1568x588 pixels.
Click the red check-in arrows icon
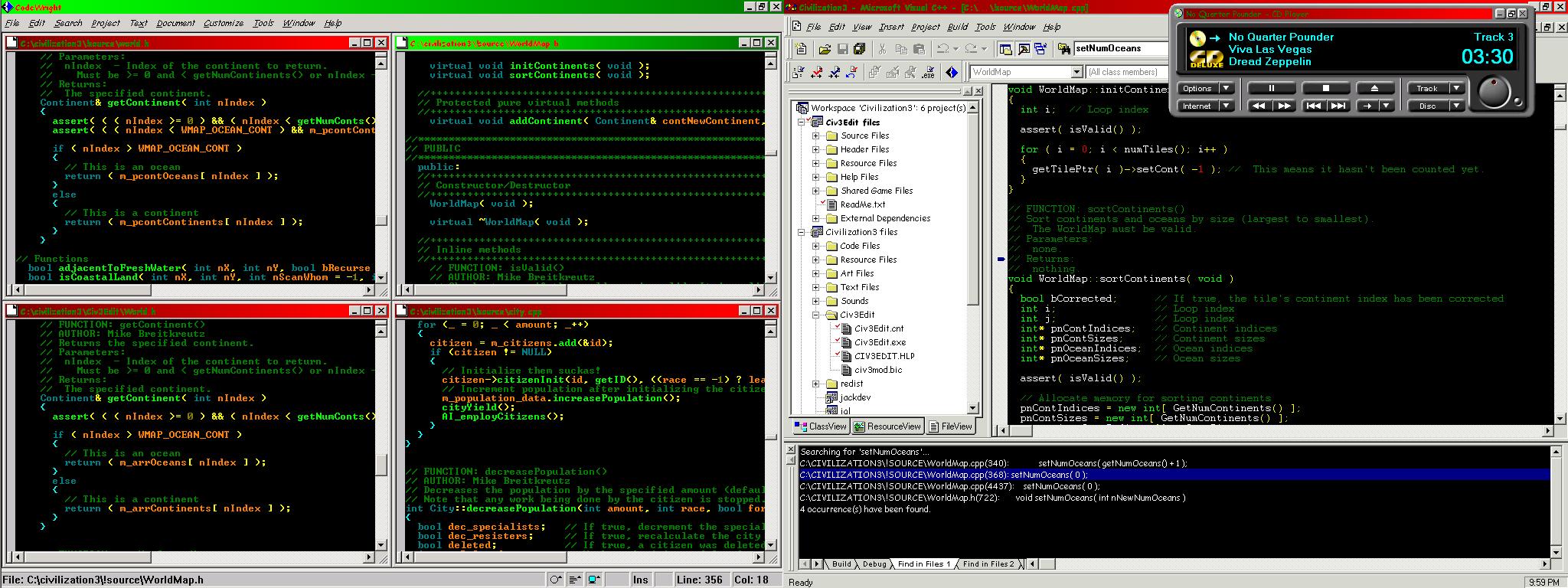[817, 72]
